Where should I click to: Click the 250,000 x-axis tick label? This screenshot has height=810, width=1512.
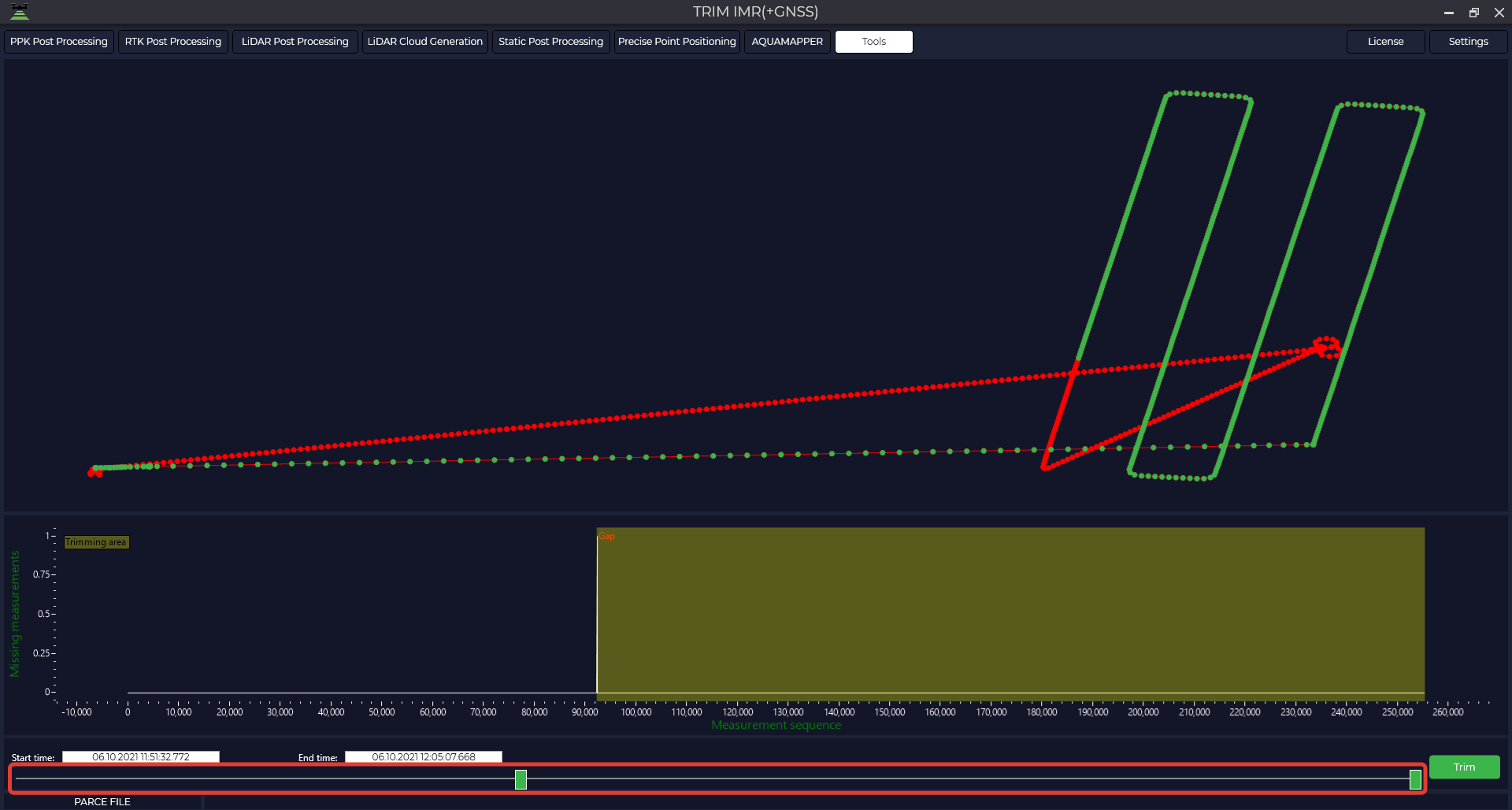[x=1398, y=712]
